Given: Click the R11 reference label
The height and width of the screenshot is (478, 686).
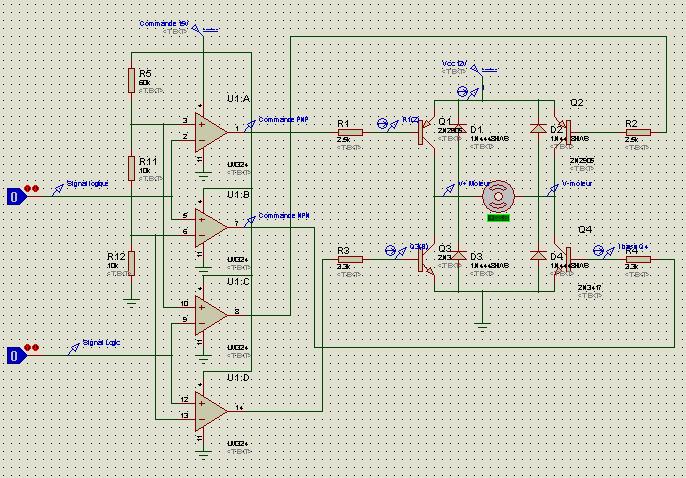Looking at the screenshot, I should tap(147, 161).
